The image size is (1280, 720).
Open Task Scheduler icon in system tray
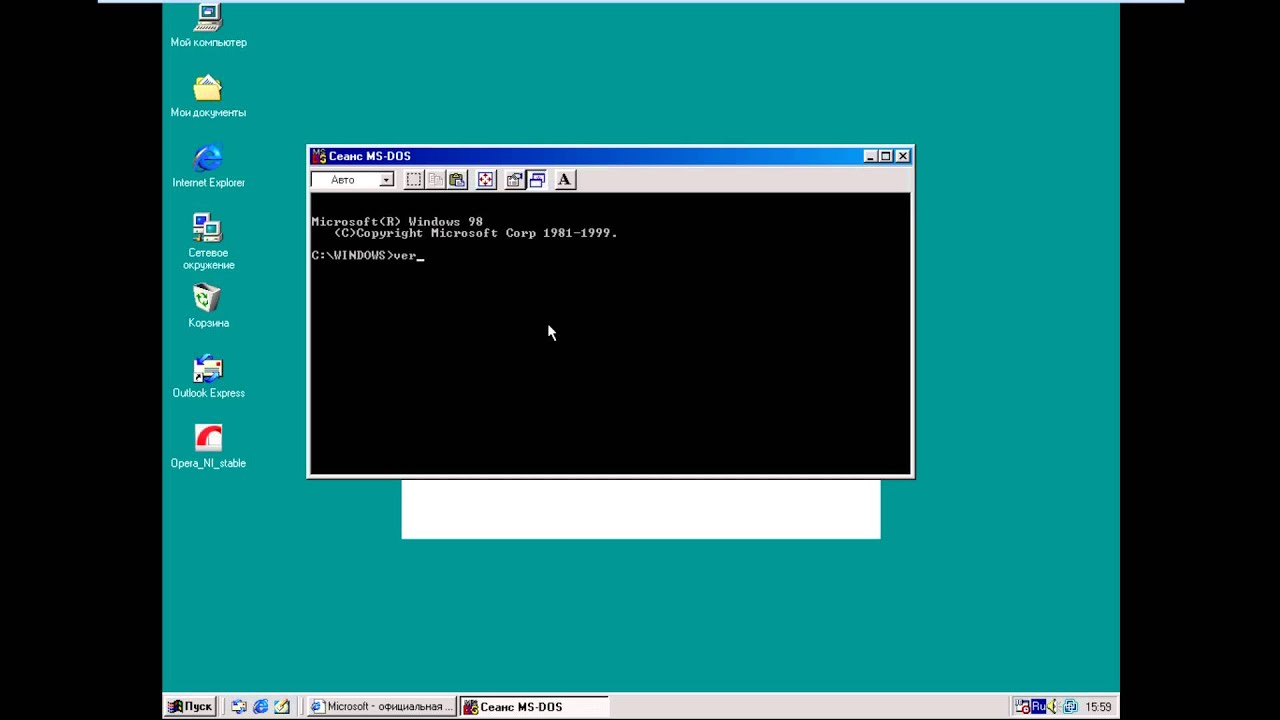click(x=1022, y=707)
